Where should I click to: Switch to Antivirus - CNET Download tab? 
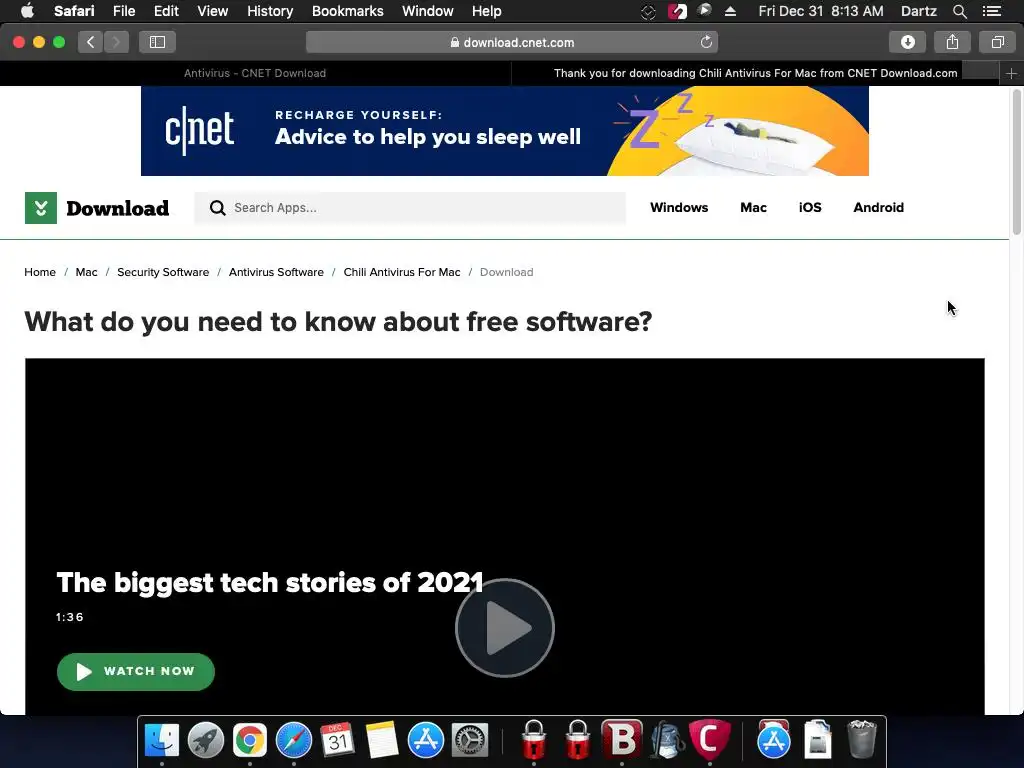(x=255, y=73)
